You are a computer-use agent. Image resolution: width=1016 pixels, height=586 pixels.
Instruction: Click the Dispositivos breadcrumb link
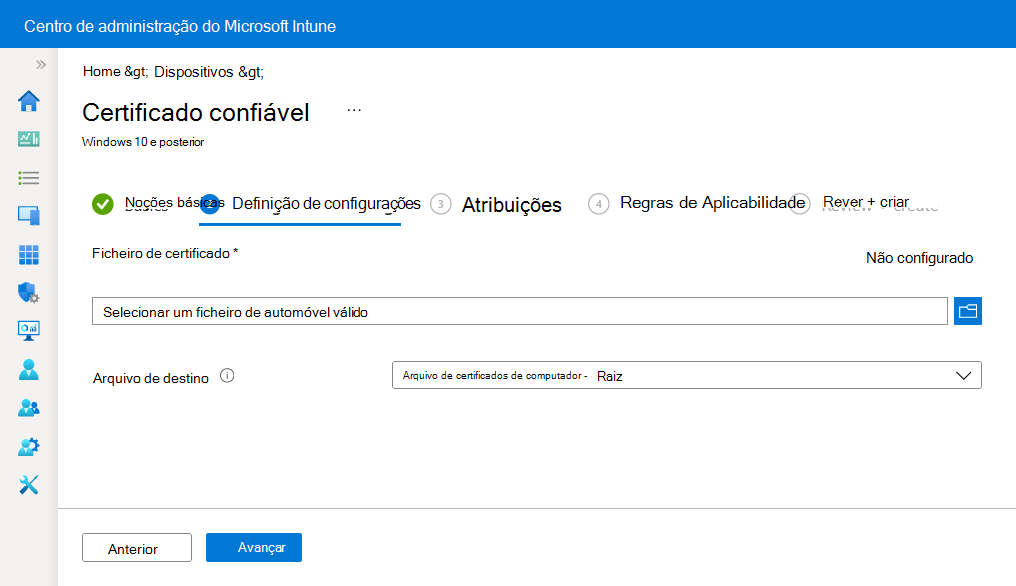tap(193, 71)
